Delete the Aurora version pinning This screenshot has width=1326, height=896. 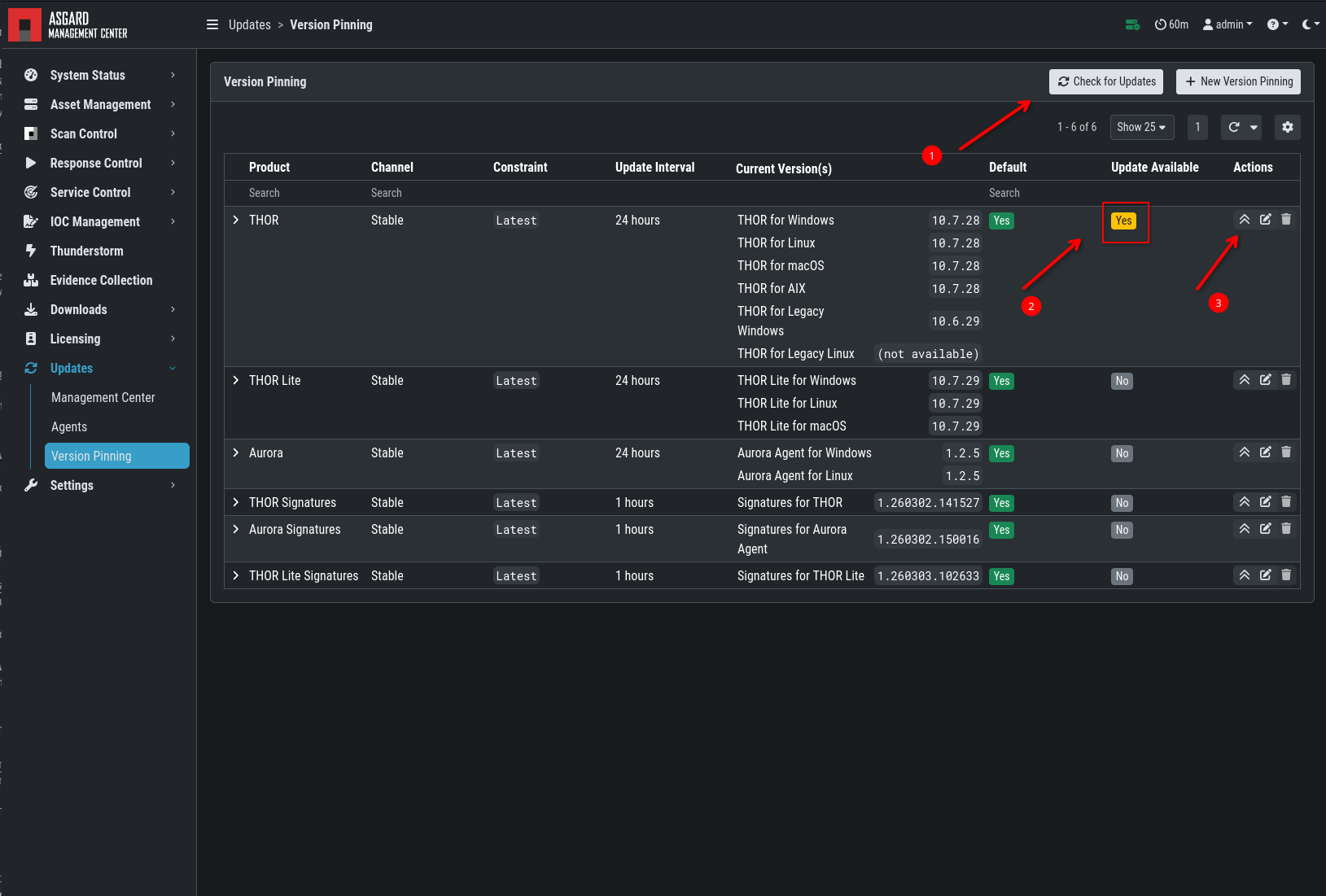click(1286, 452)
